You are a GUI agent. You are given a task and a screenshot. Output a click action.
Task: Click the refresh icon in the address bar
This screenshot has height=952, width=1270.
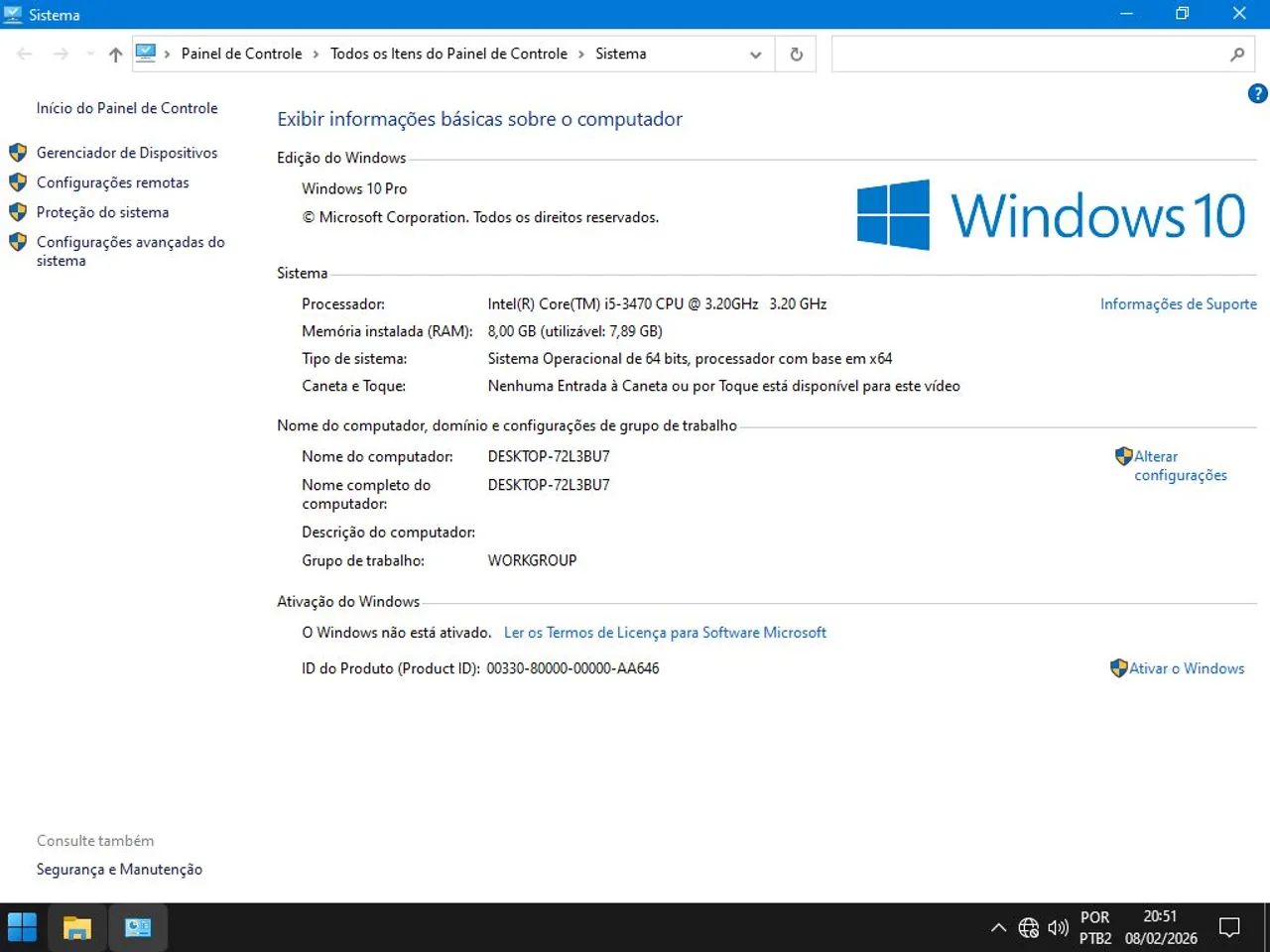795,54
